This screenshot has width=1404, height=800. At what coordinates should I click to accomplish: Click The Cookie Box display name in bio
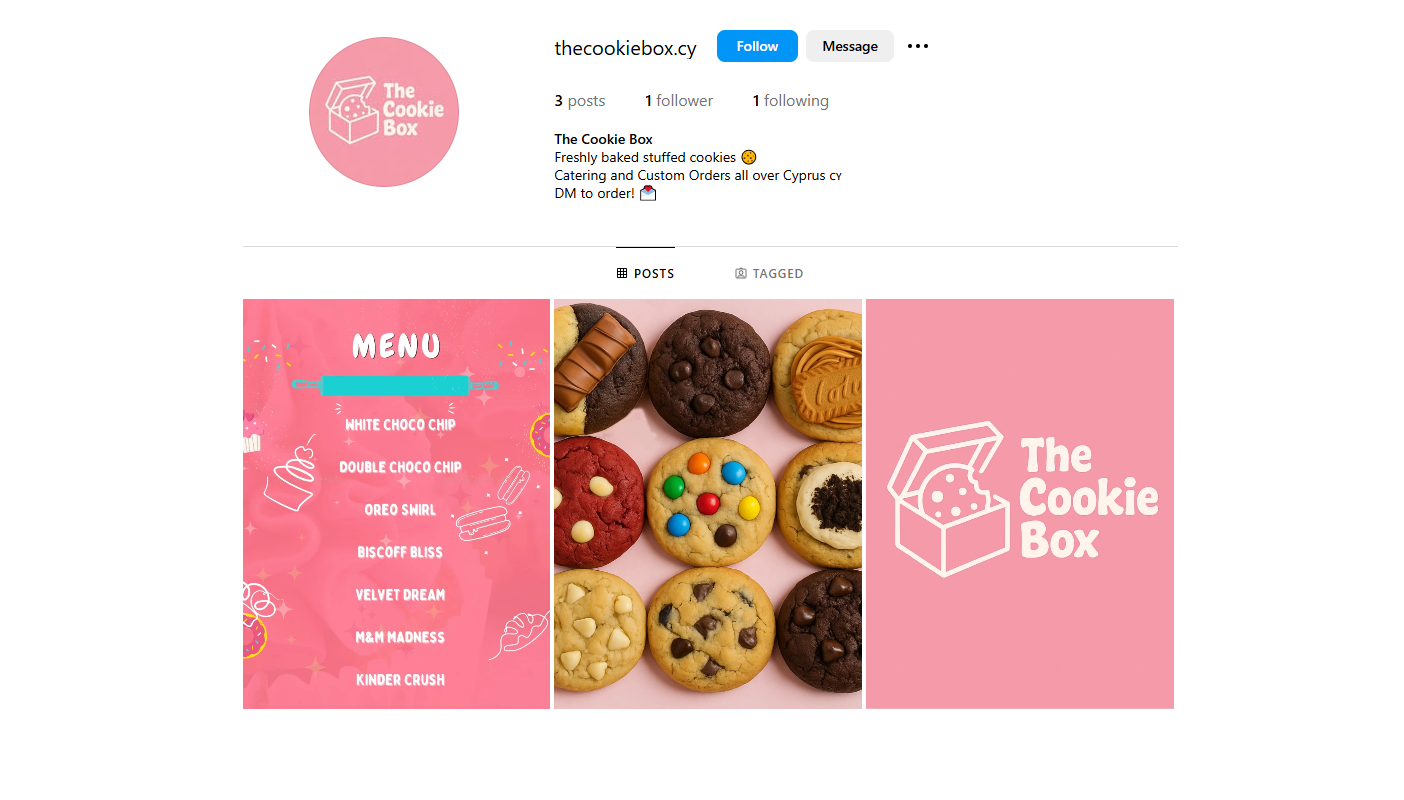(604, 139)
